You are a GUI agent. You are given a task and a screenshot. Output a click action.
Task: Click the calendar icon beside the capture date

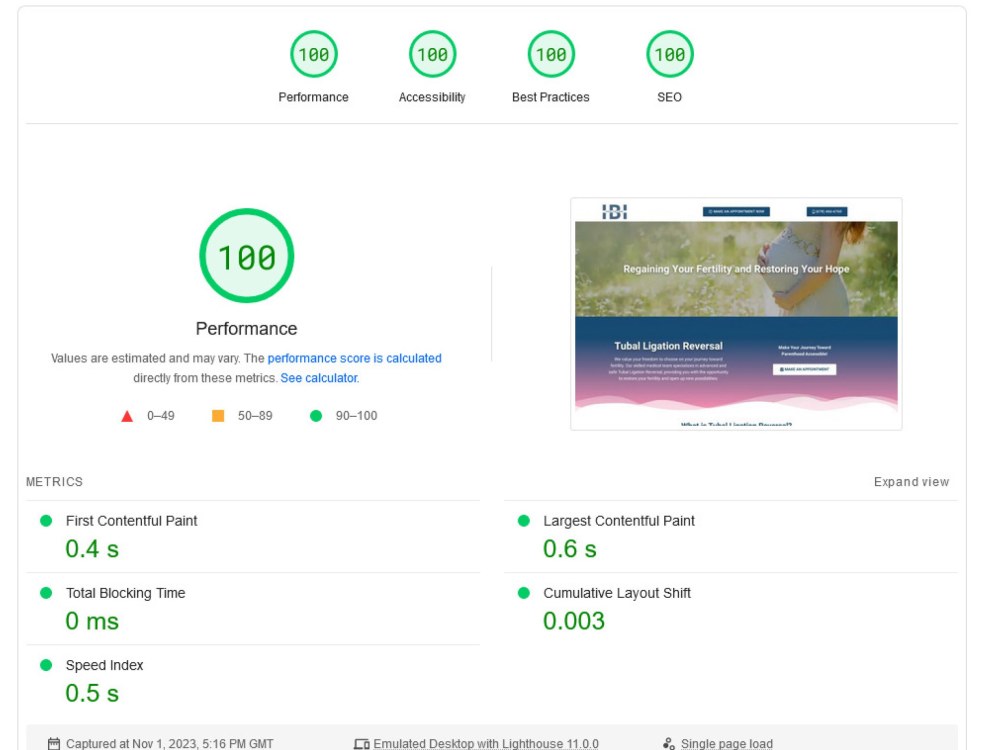[x=54, y=744]
